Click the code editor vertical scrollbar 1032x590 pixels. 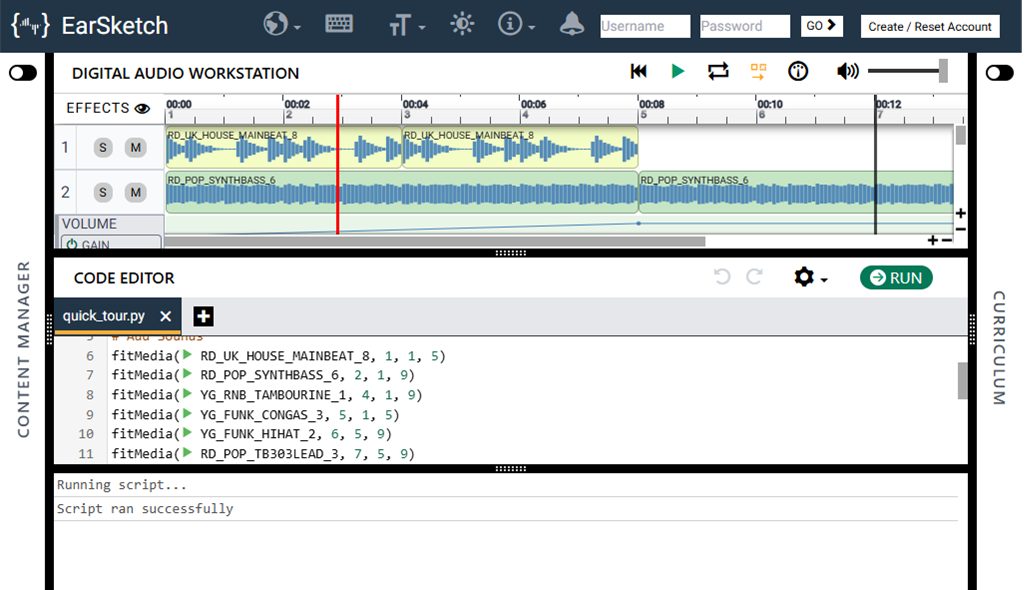(x=962, y=381)
